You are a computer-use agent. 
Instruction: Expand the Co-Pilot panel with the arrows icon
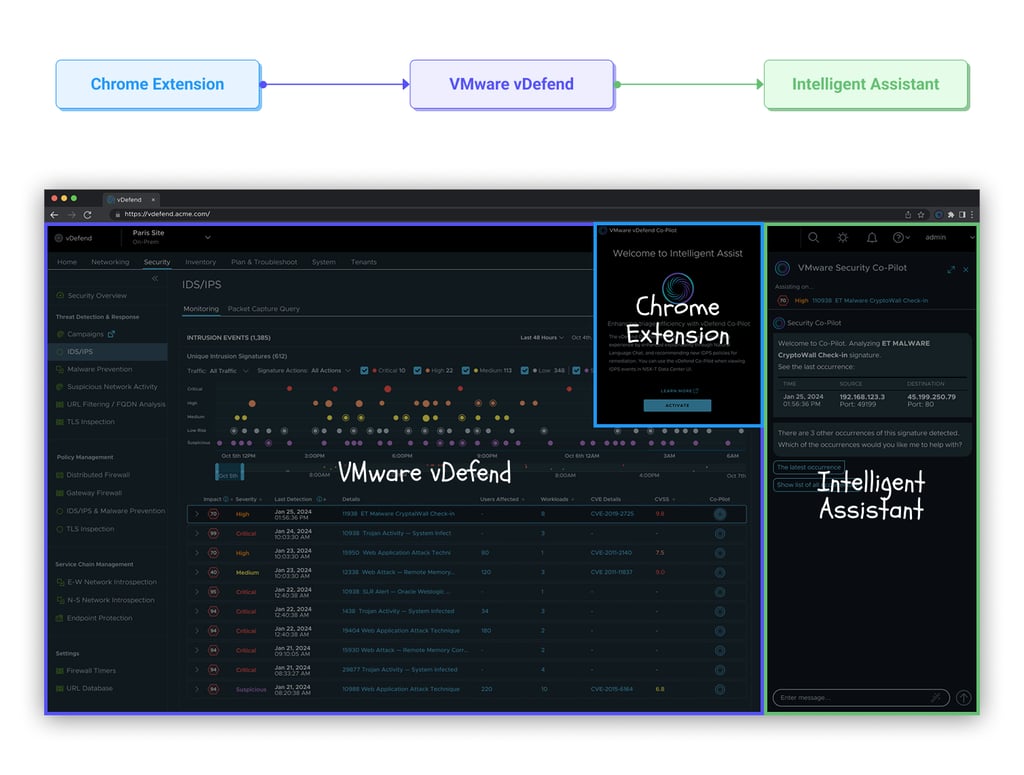coord(951,269)
